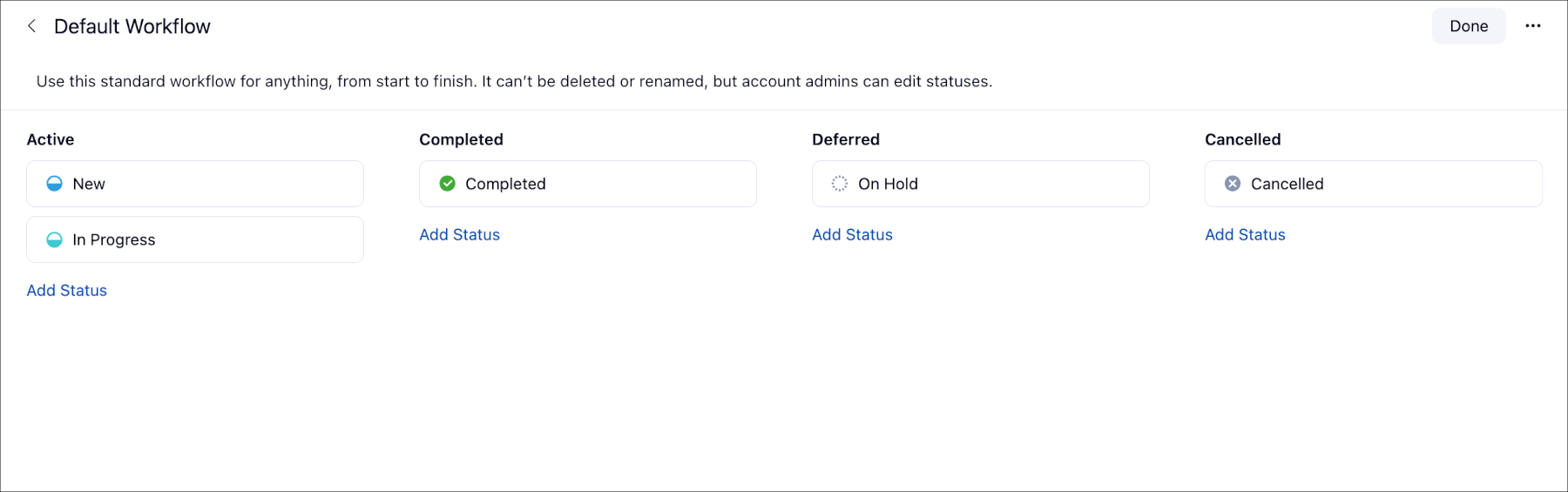Open the Cancelled status card

click(x=1374, y=184)
